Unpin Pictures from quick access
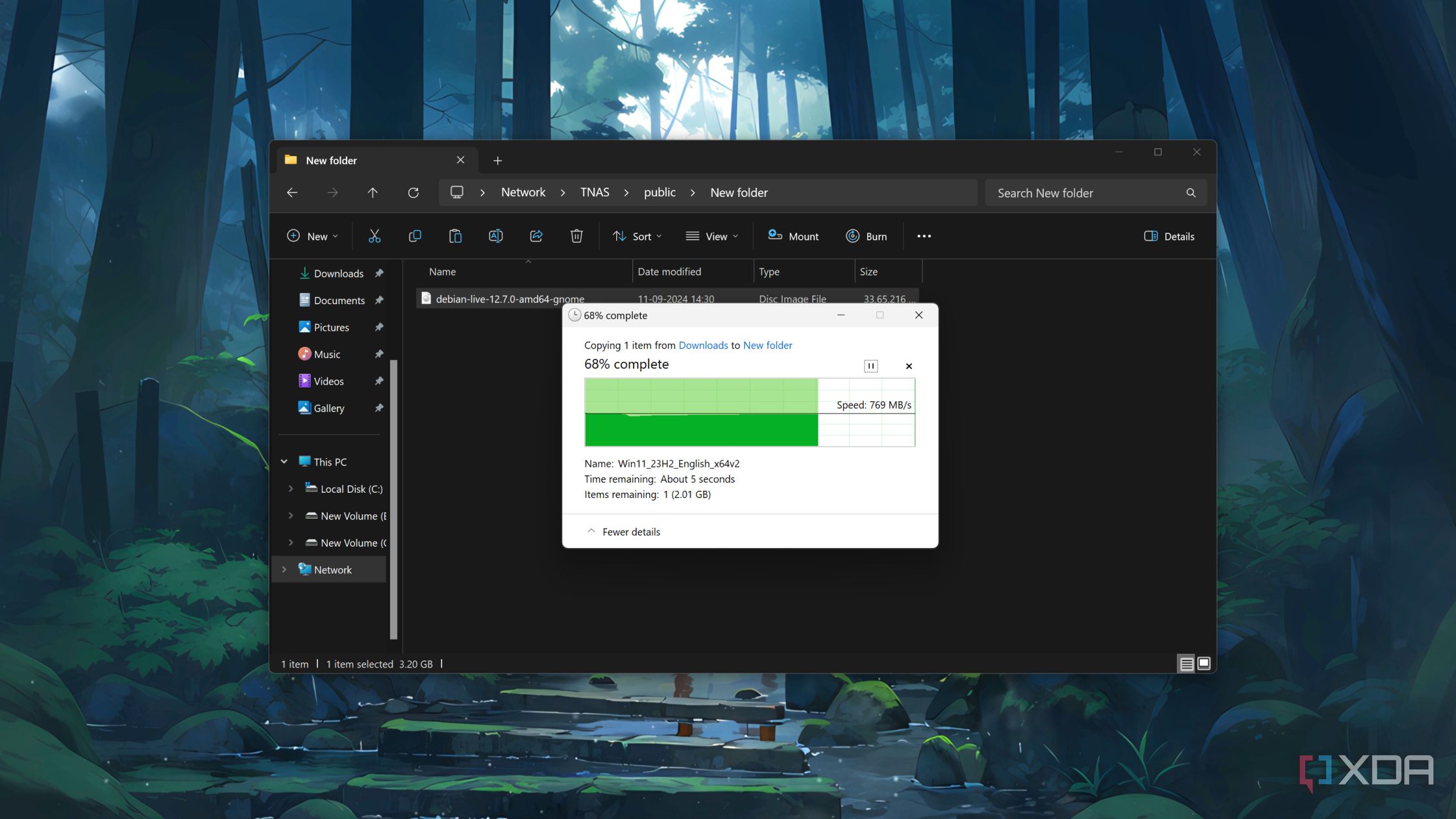The width and height of the screenshot is (1456, 819). point(379,327)
